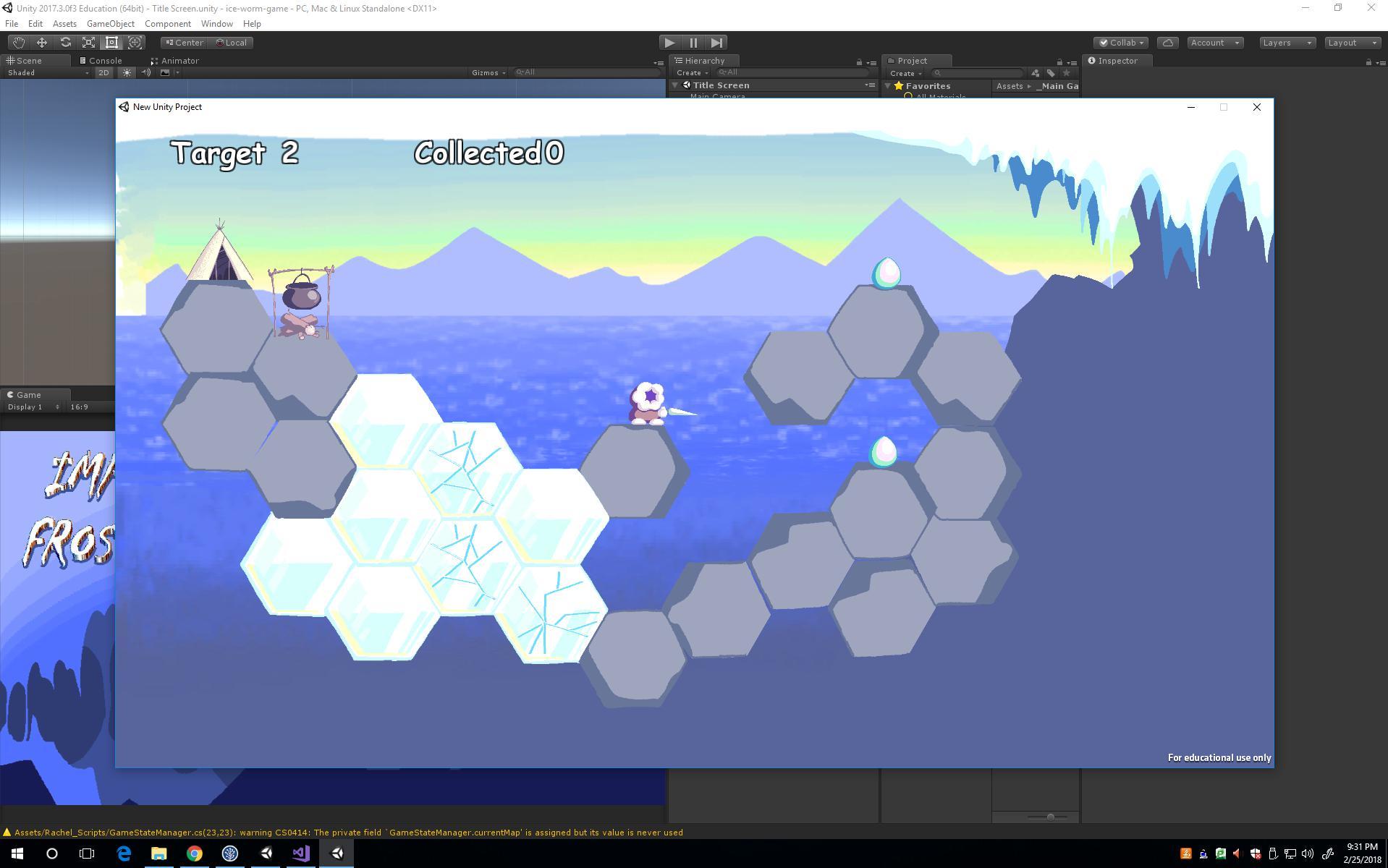The image size is (1388, 868).
Task: Toggle scene audio playback
Action: [x=146, y=72]
